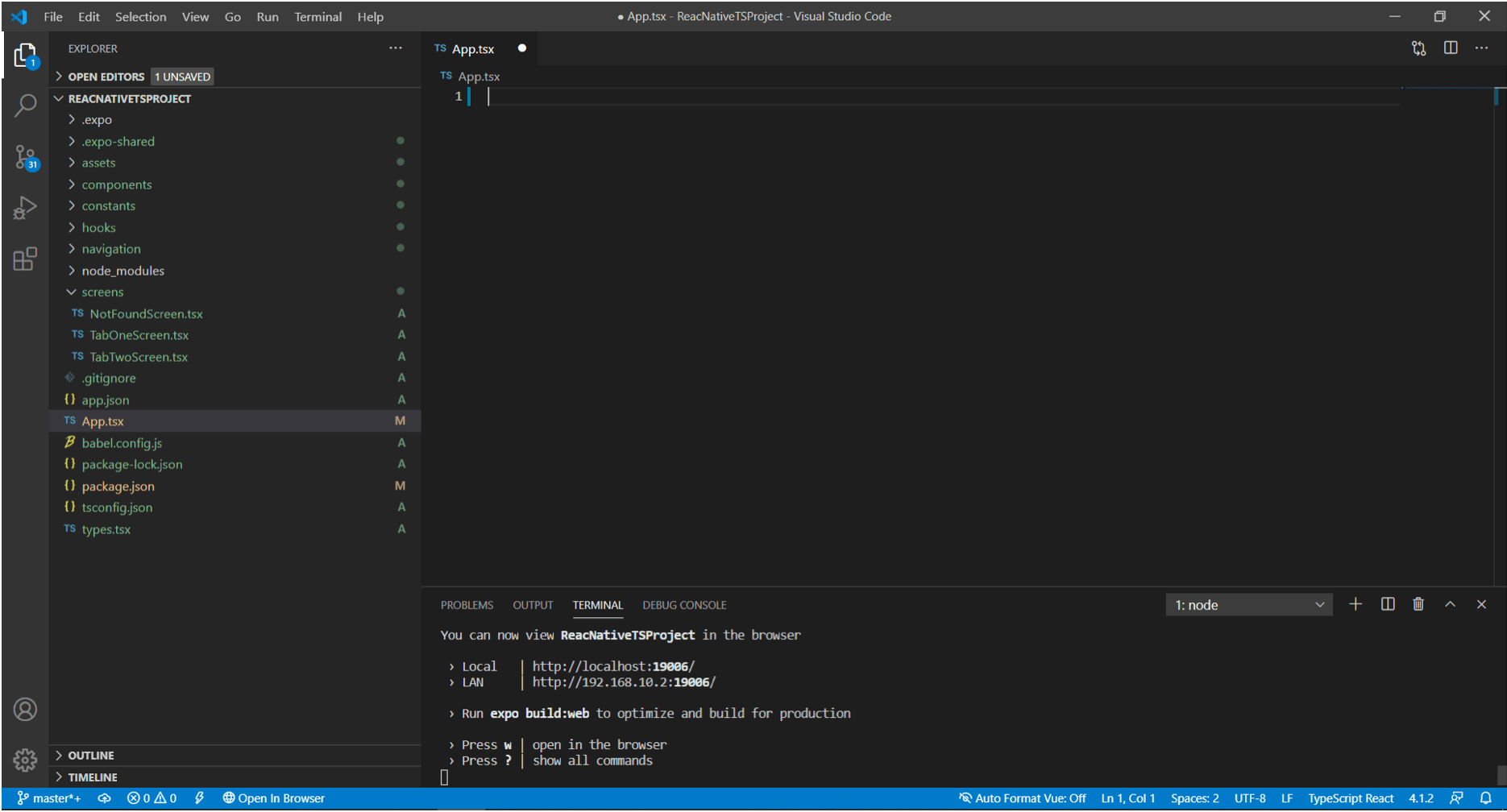Screen dimensions: 1507x812
Task: Click the TypeScript React language mode
Action: click(1351, 798)
